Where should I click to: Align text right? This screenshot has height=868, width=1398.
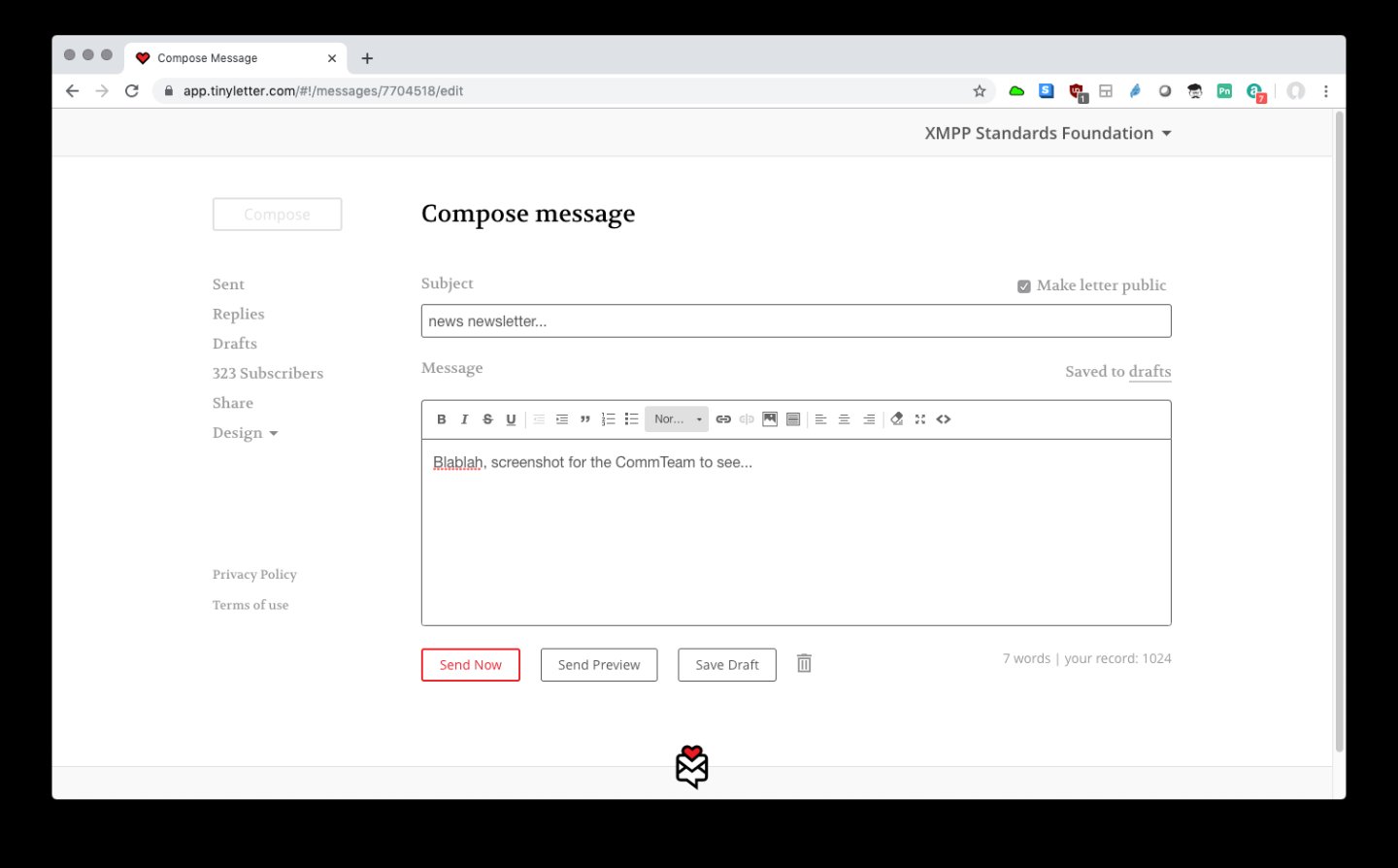coord(869,419)
